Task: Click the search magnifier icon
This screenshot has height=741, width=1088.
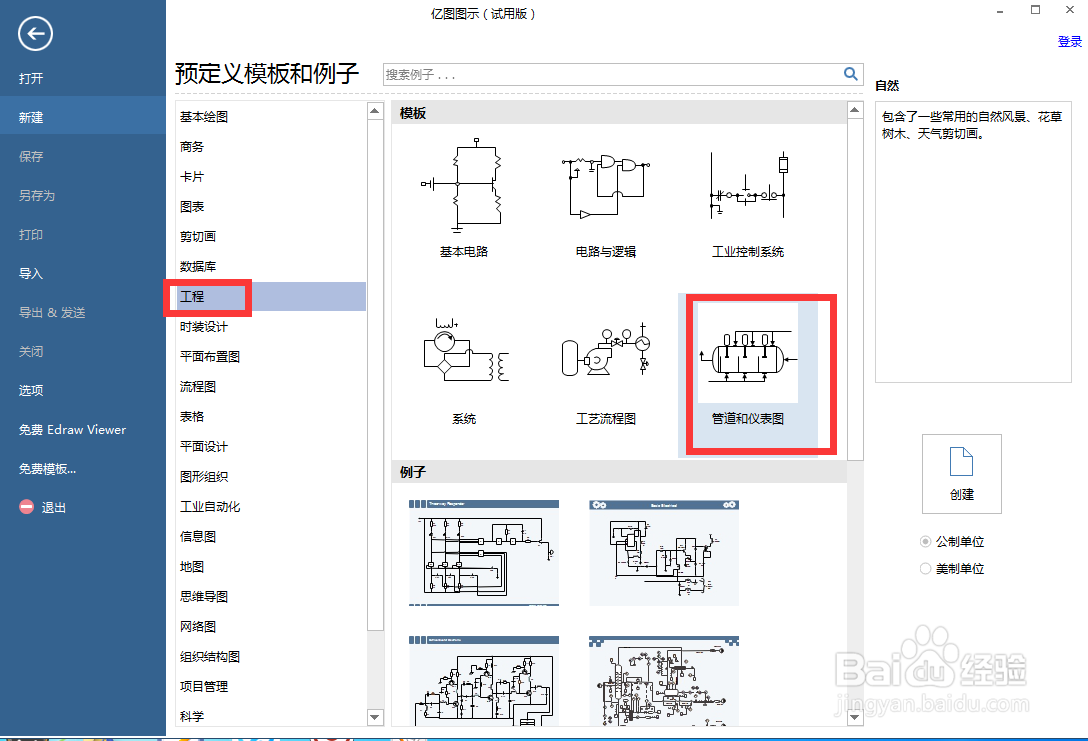Action: [851, 74]
